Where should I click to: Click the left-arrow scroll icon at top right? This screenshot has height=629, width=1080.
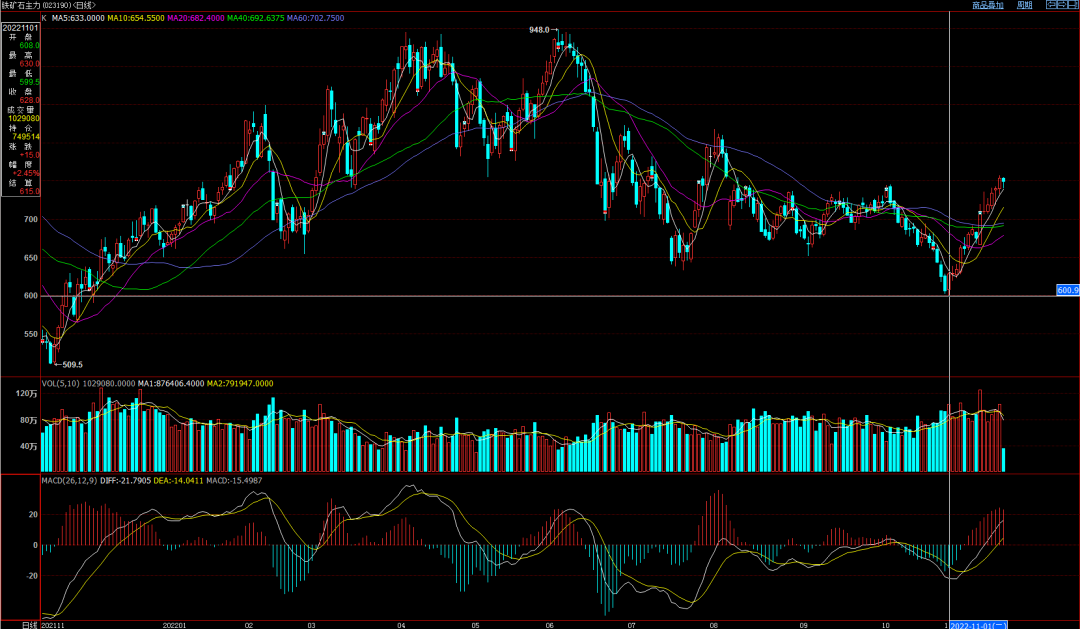[x=1049, y=5]
